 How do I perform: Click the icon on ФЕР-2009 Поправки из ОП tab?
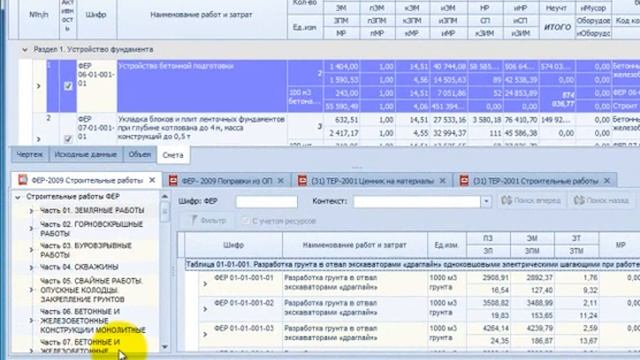point(173,180)
